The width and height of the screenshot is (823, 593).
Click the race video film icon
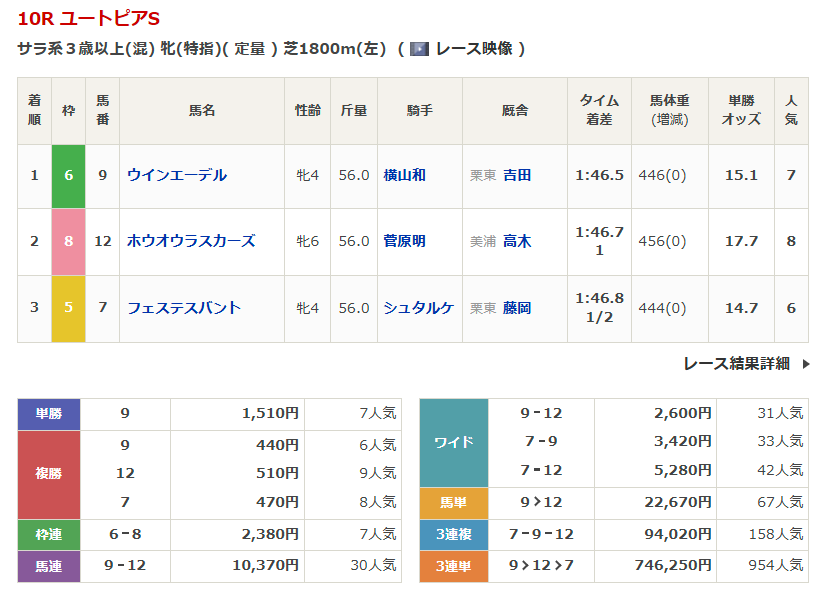pyautogui.click(x=420, y=49)
